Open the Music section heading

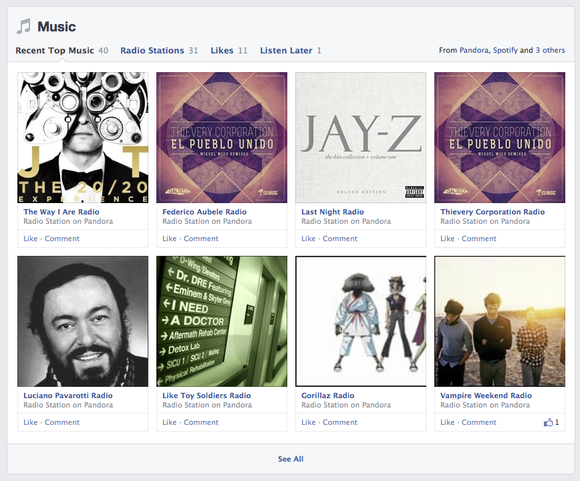point(57,27)
